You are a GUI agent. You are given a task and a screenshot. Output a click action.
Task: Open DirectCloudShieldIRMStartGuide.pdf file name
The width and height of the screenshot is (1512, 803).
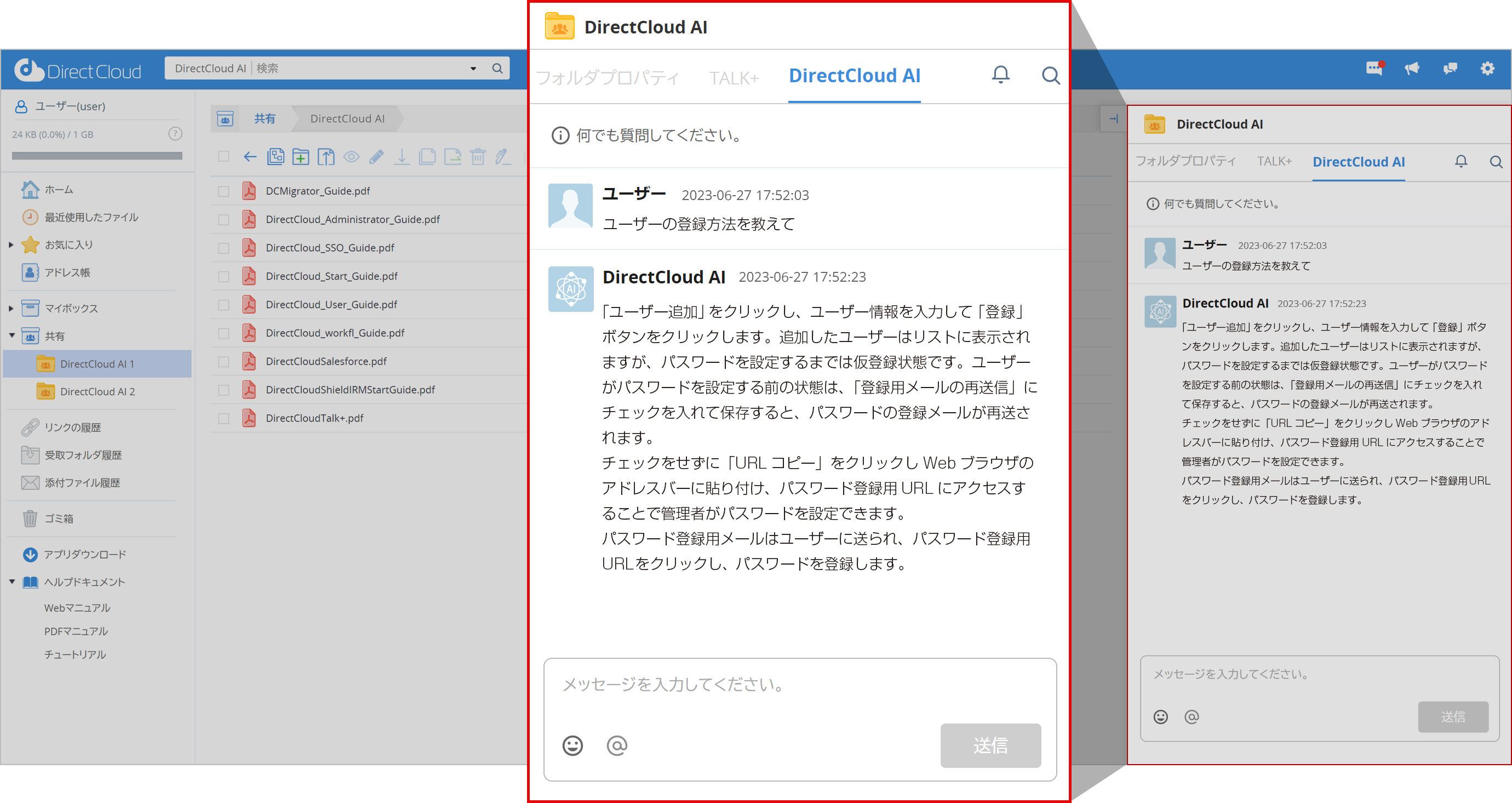point(351,390)
